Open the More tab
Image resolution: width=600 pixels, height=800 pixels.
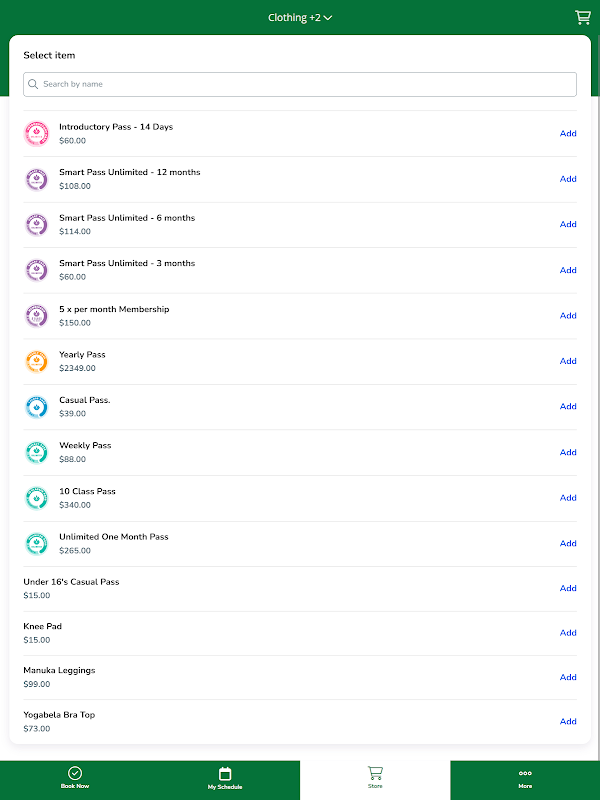point(525,778)
